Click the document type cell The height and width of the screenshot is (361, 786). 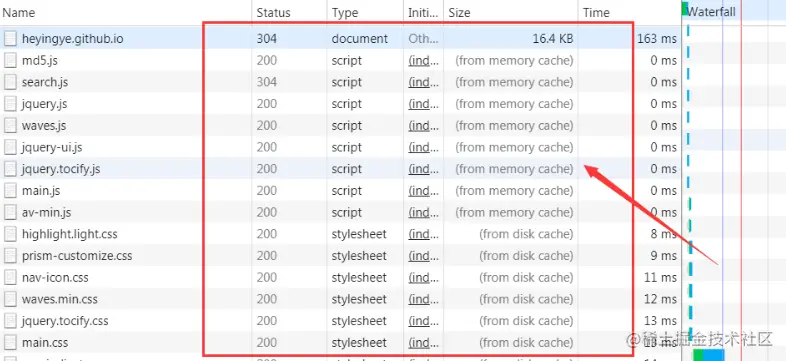(x=359, y=39)
